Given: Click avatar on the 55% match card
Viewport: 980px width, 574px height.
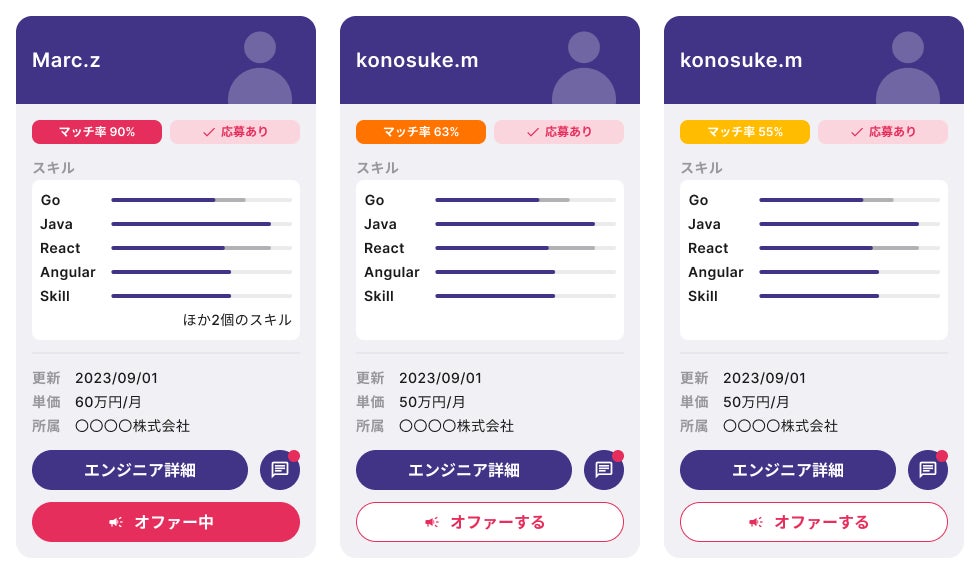Looking at the screenshot, I should 908,72.
